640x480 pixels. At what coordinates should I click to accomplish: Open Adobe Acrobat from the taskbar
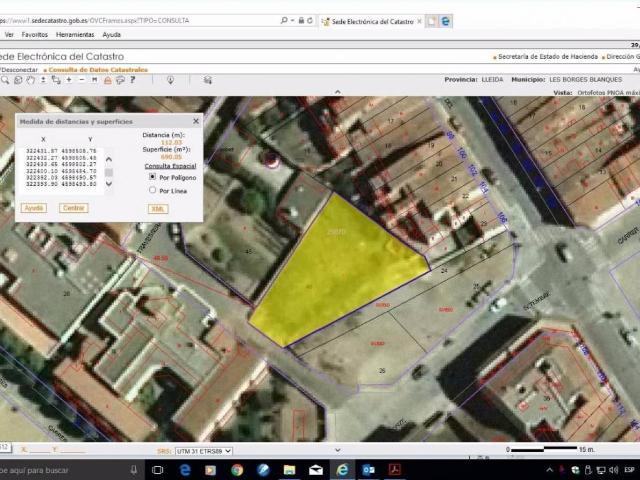(395, 469)
